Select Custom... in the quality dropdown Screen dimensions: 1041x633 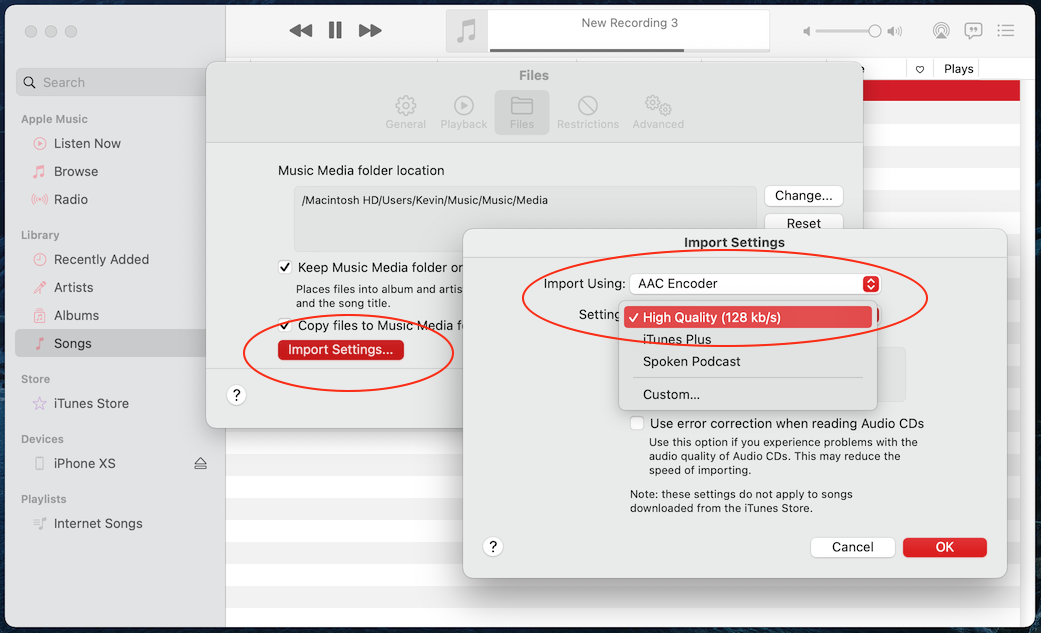pos(671,394)
